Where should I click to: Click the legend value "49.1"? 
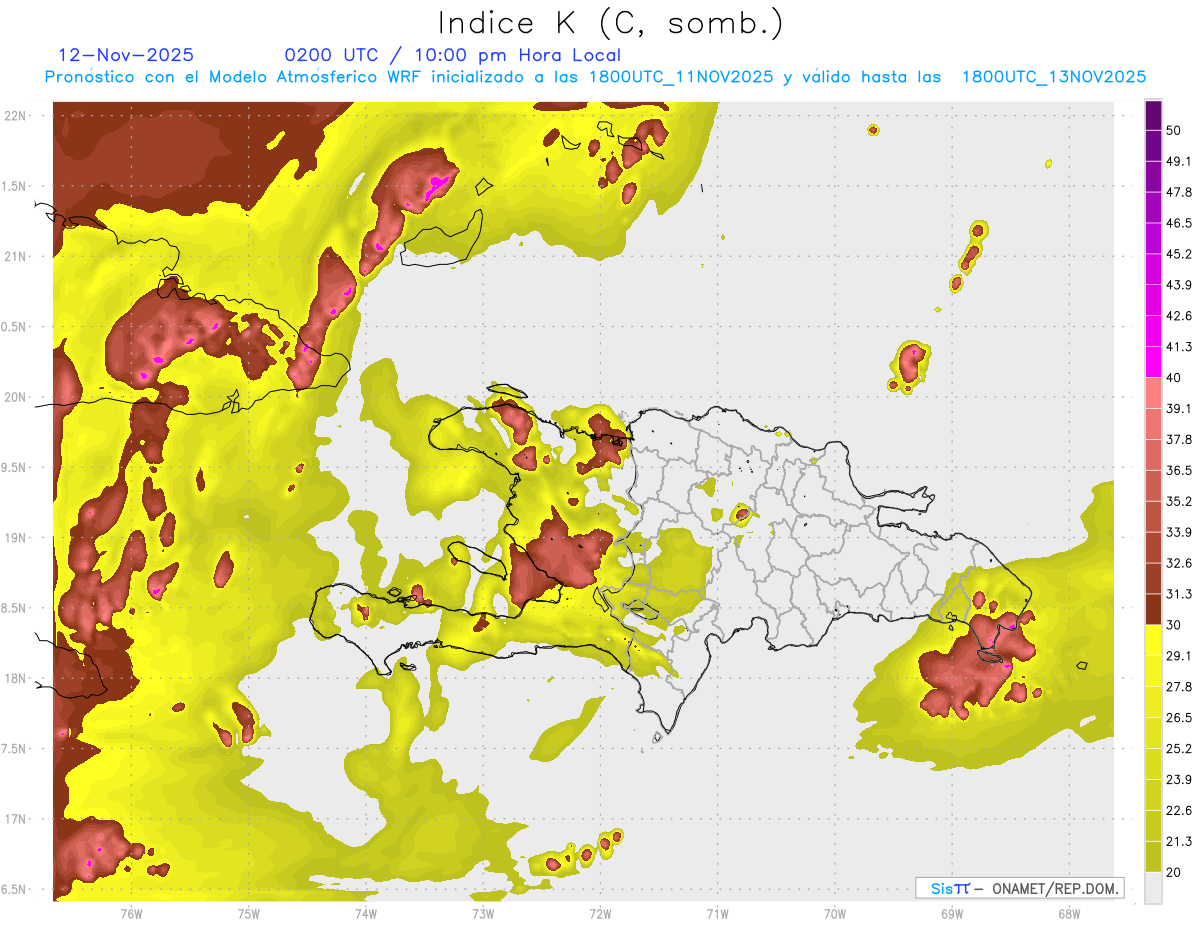pos(1179,161)
